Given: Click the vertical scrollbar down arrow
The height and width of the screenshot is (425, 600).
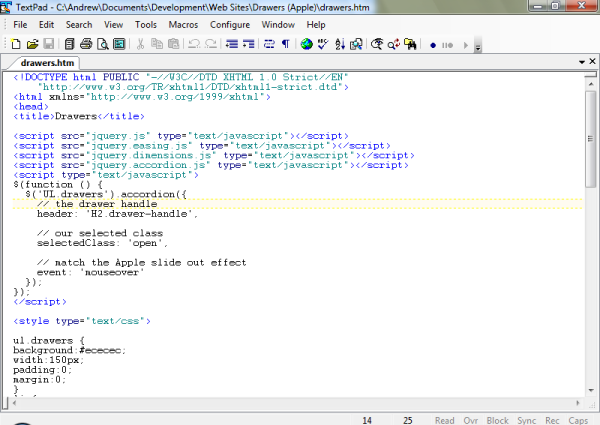Looking at the screenshot, I should [x=591, y=390].
